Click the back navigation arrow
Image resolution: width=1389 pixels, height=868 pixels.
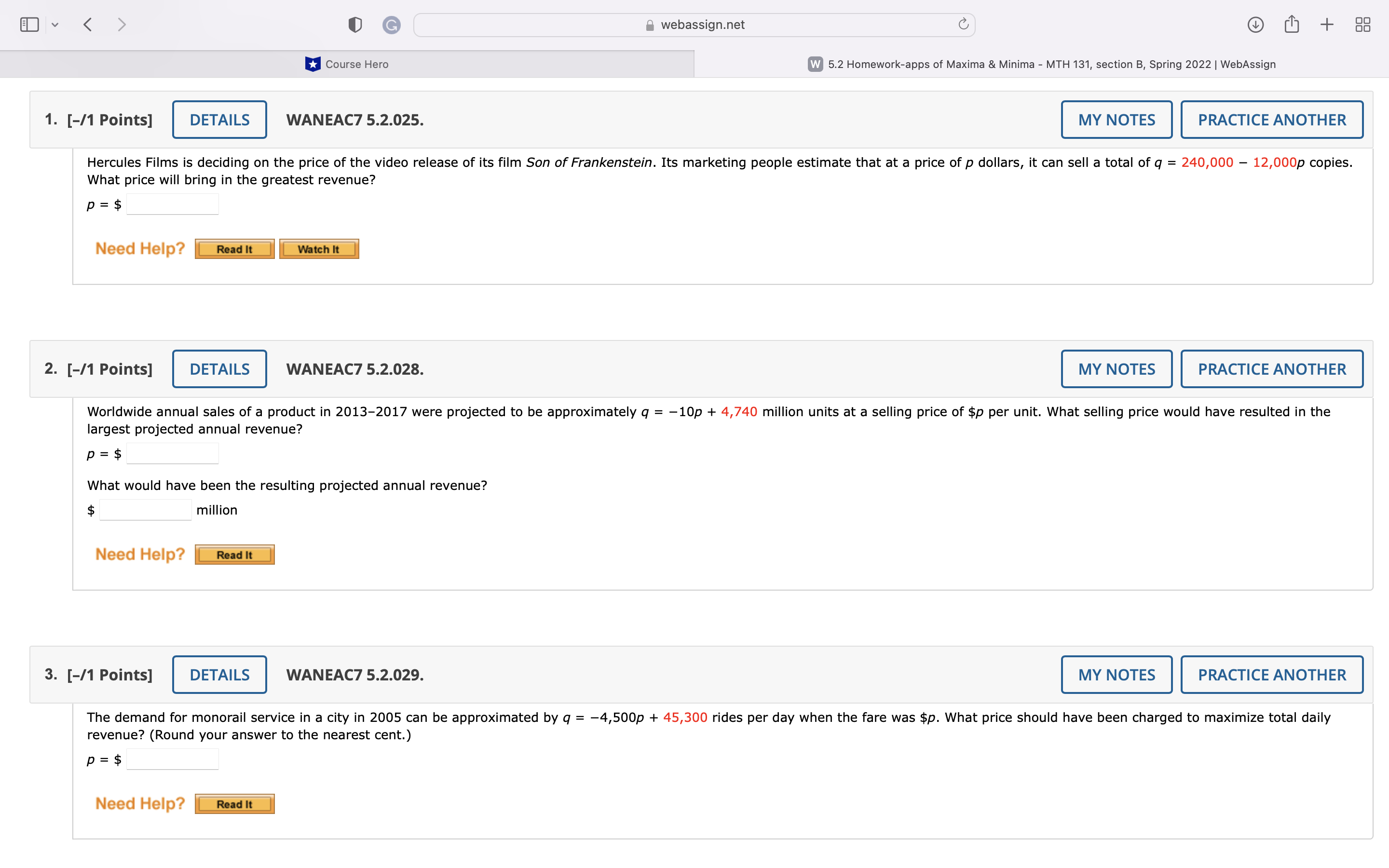[x=88, y=24]
